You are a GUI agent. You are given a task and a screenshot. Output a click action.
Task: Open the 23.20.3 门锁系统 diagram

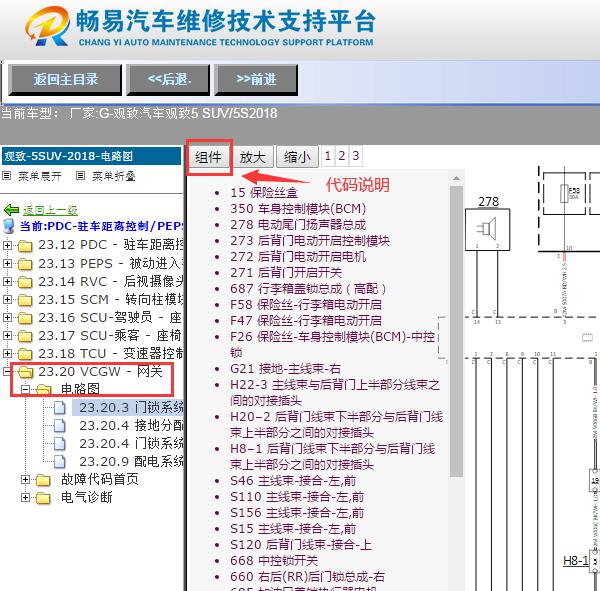point(131,408)
